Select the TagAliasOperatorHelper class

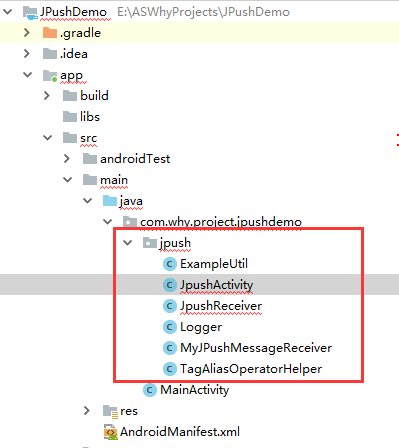[251, 369]
